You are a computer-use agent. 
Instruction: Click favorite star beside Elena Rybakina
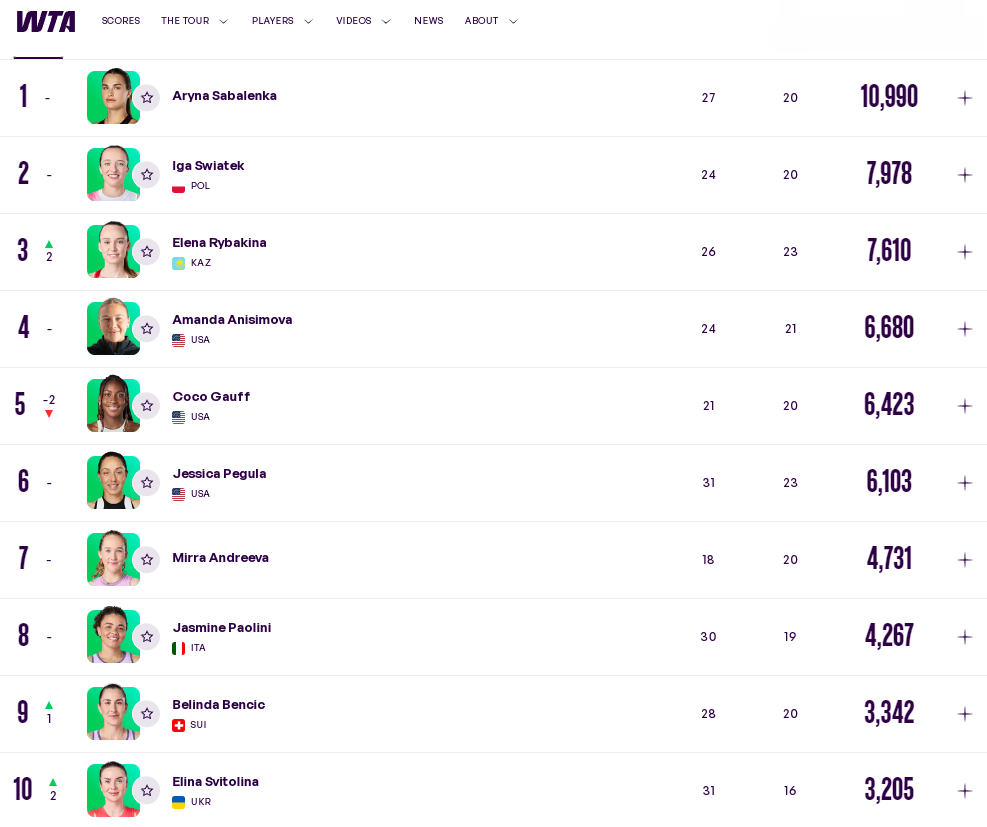[x=147, y=252]
